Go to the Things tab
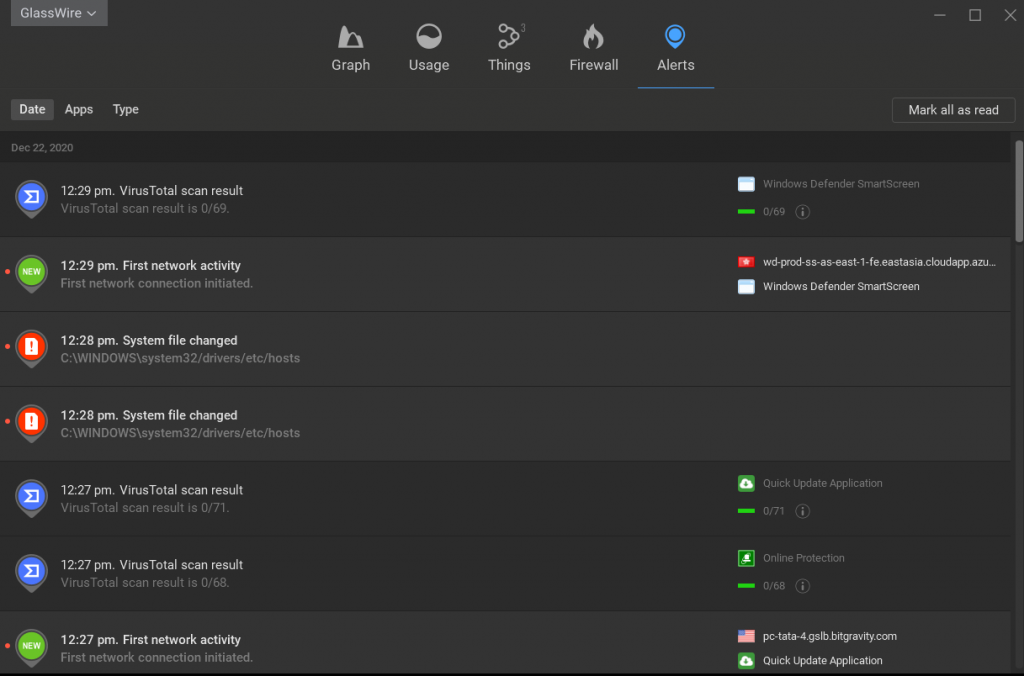 click(509, 48)
